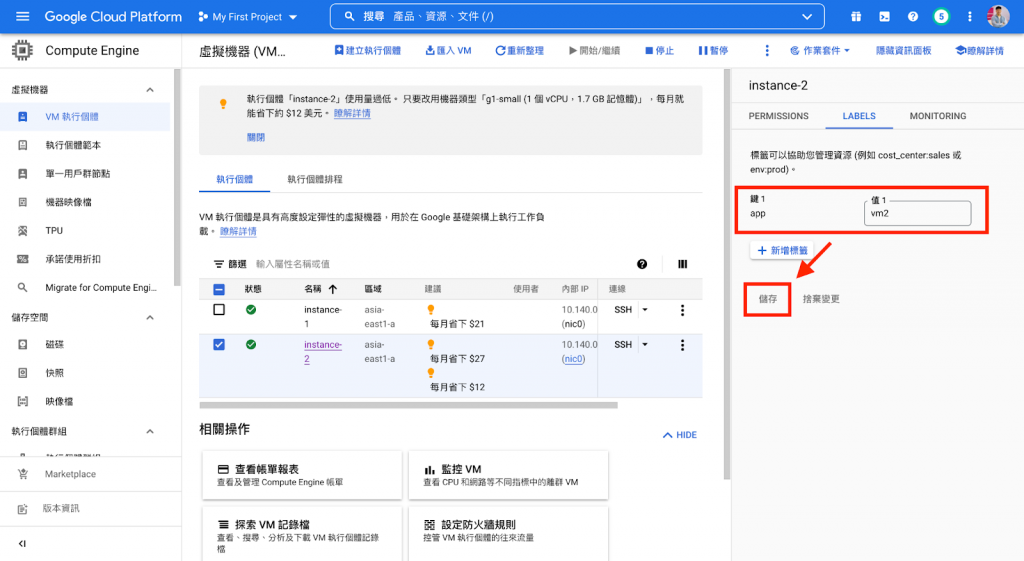Open 作業套件 dropdown in toolbar
The image size is (1024, 561).
click(820, 50)
